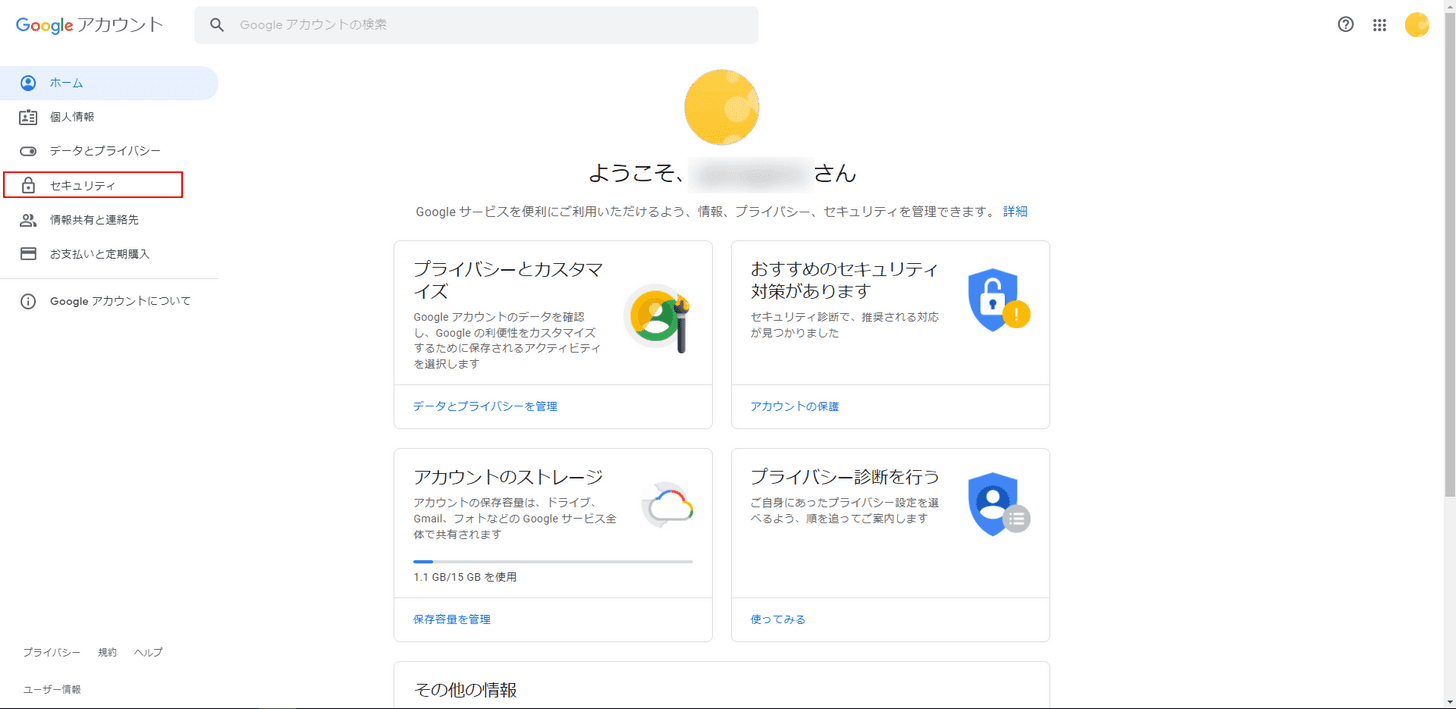
Task: Open the ヘルプ footer link
Action: click(148, 653)
